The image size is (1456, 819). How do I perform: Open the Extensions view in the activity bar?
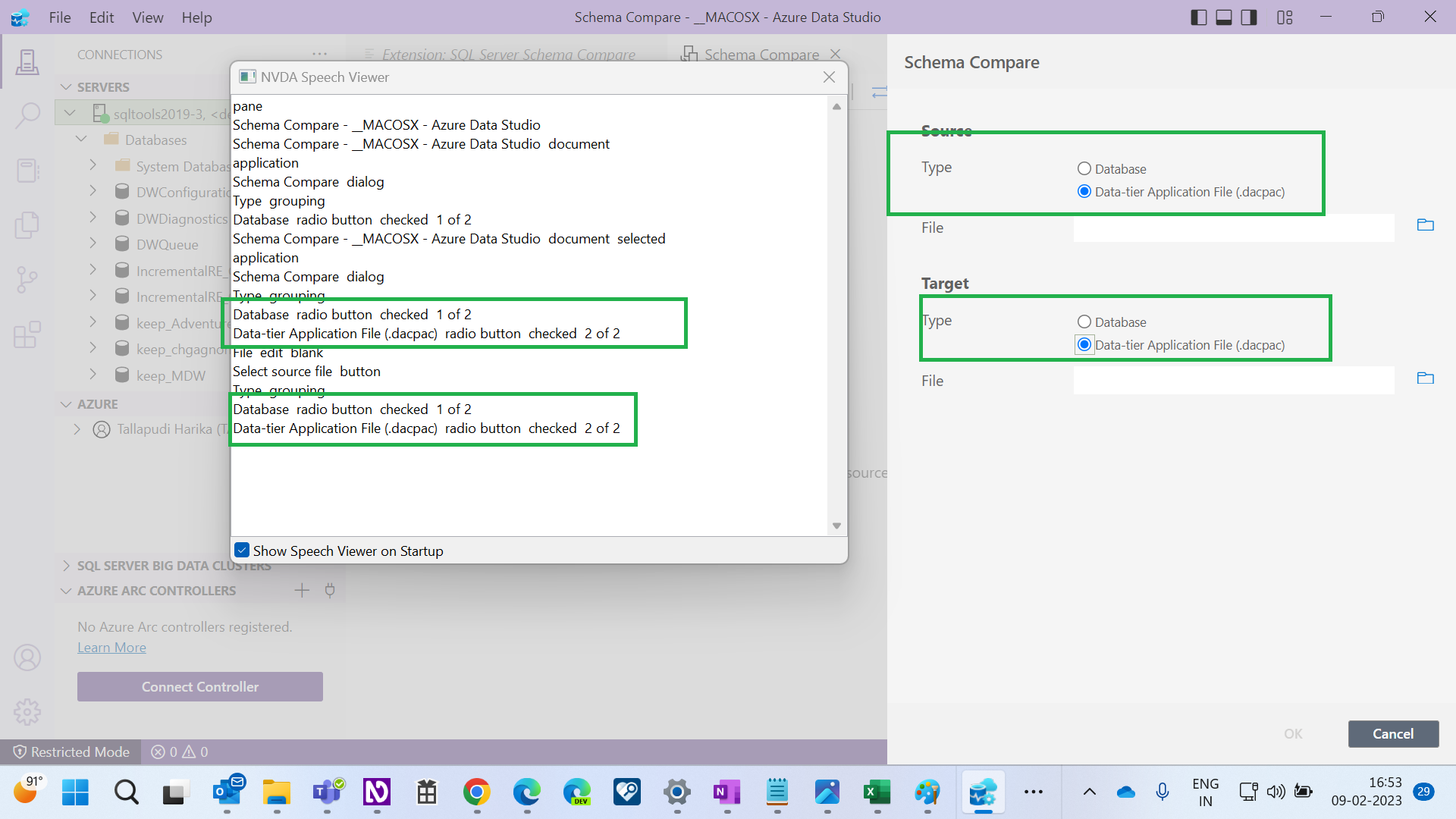27,334
